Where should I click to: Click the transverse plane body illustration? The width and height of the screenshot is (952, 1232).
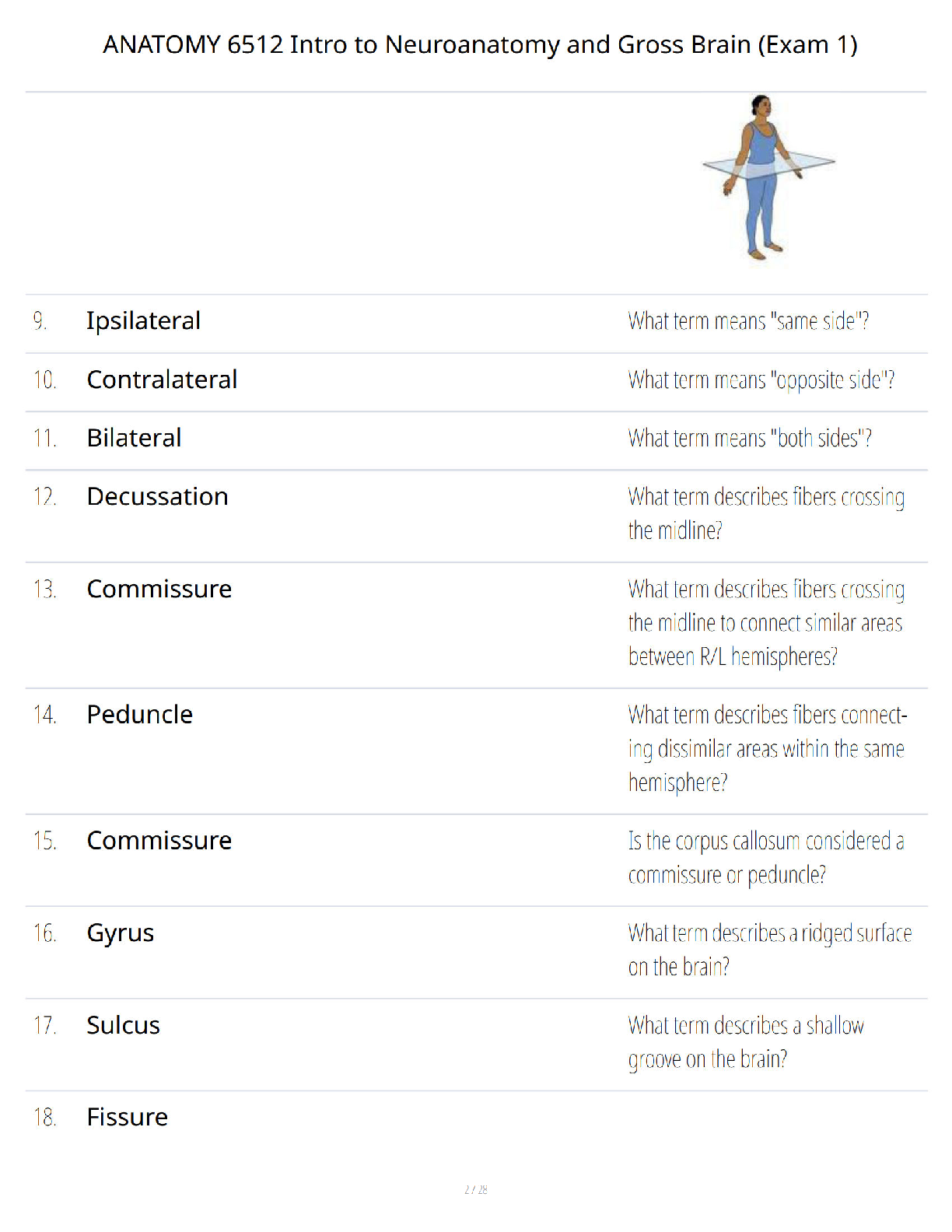point(768,178)
